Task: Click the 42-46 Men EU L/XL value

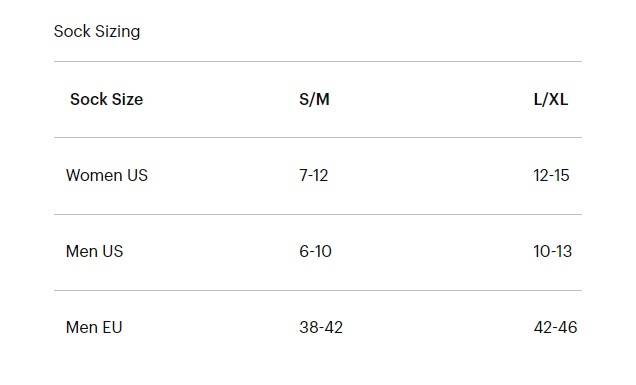Action: click(x=555, y=327)
